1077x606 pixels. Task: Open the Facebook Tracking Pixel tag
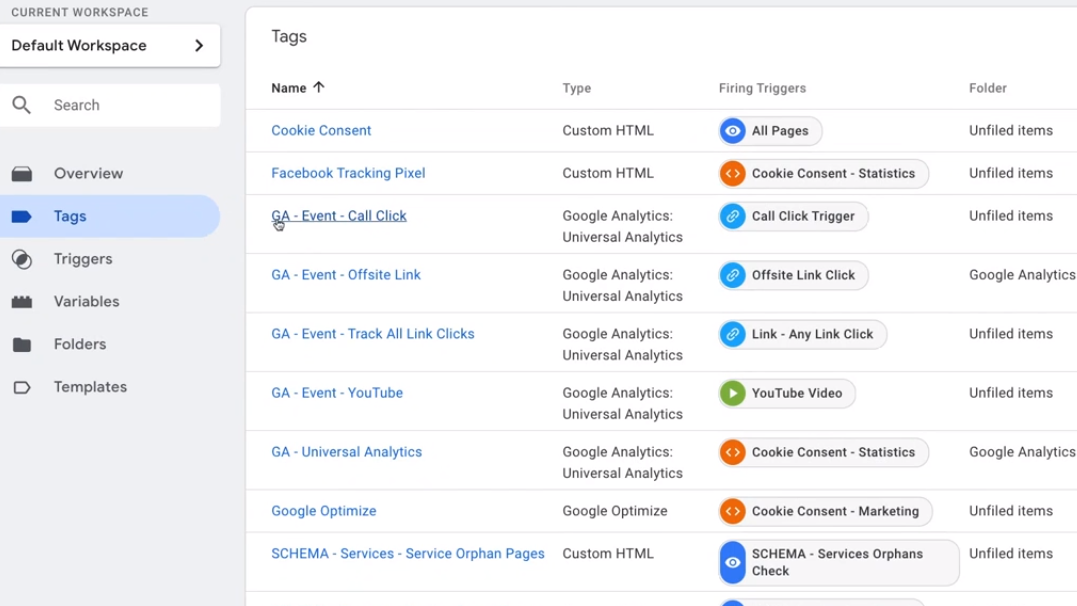click(x=348, y=173)
